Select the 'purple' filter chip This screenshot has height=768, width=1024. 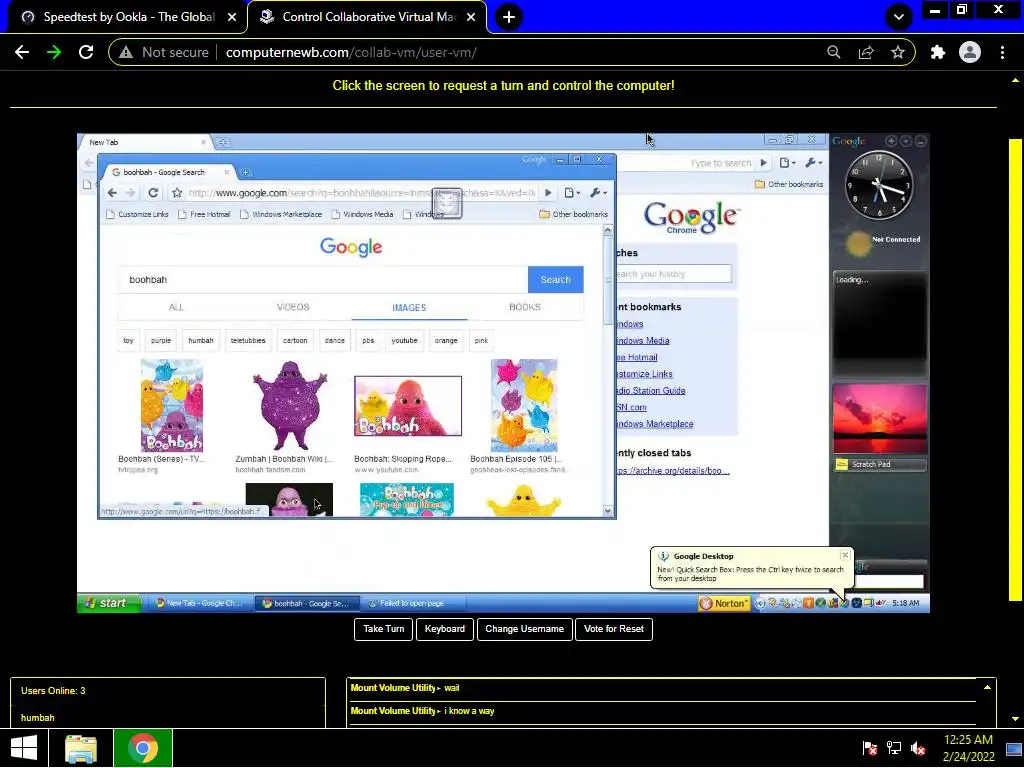(161, 340)
